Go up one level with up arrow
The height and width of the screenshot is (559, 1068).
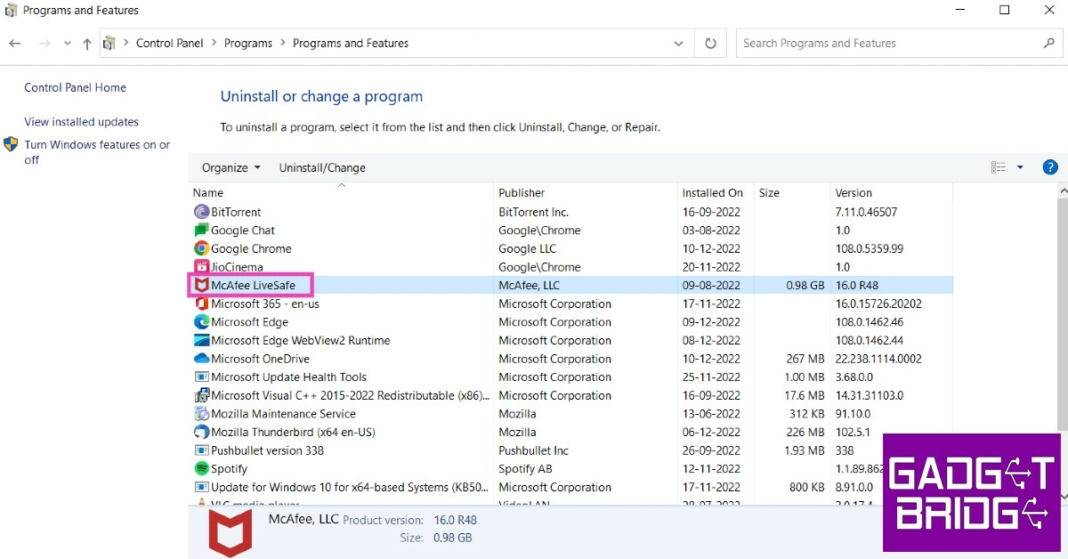(x=87, y=44)
